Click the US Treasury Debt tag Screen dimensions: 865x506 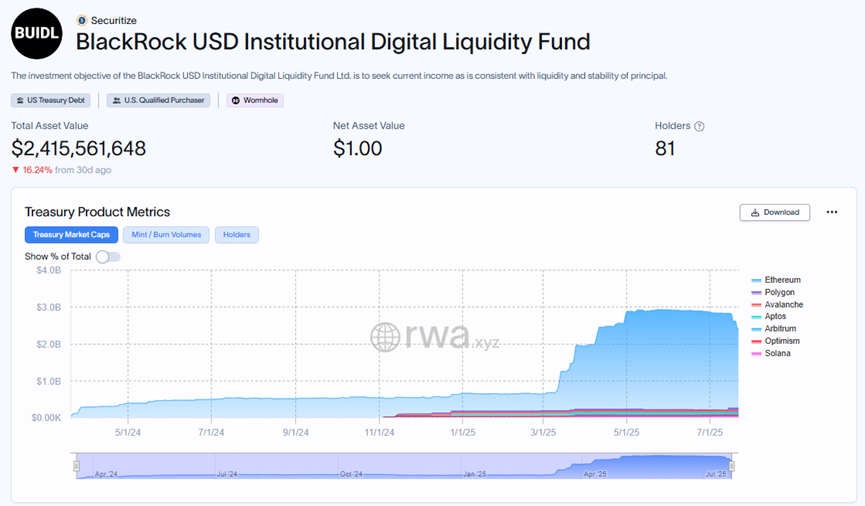click(x=52, y=100)
